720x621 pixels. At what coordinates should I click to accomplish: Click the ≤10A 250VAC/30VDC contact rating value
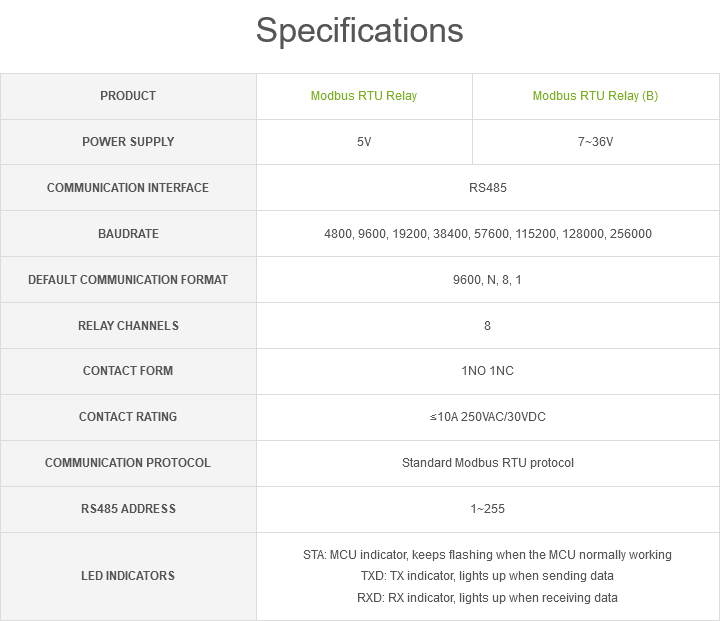click(x=487, y=417)
